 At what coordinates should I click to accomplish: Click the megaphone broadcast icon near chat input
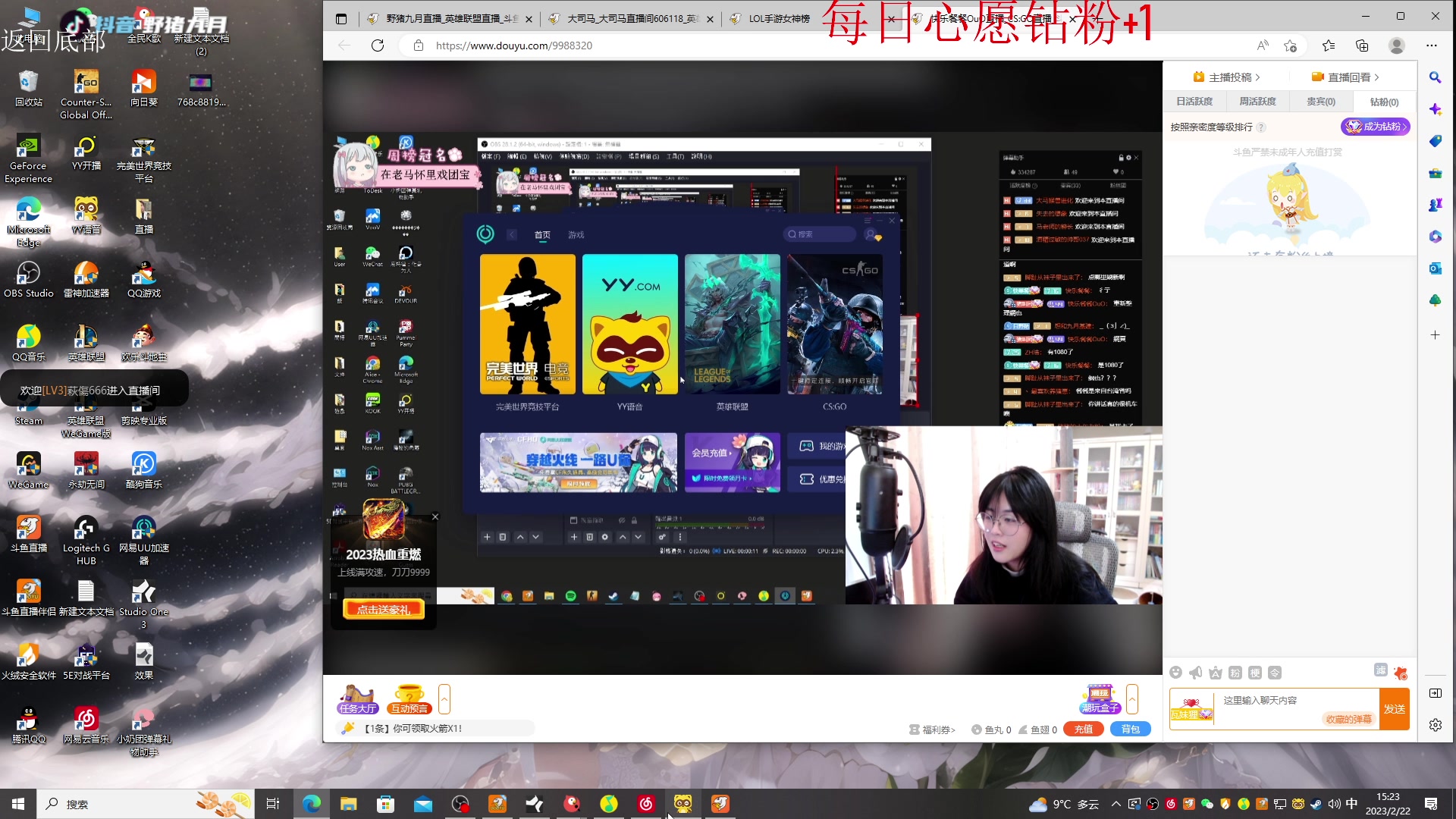[1196, 673]
